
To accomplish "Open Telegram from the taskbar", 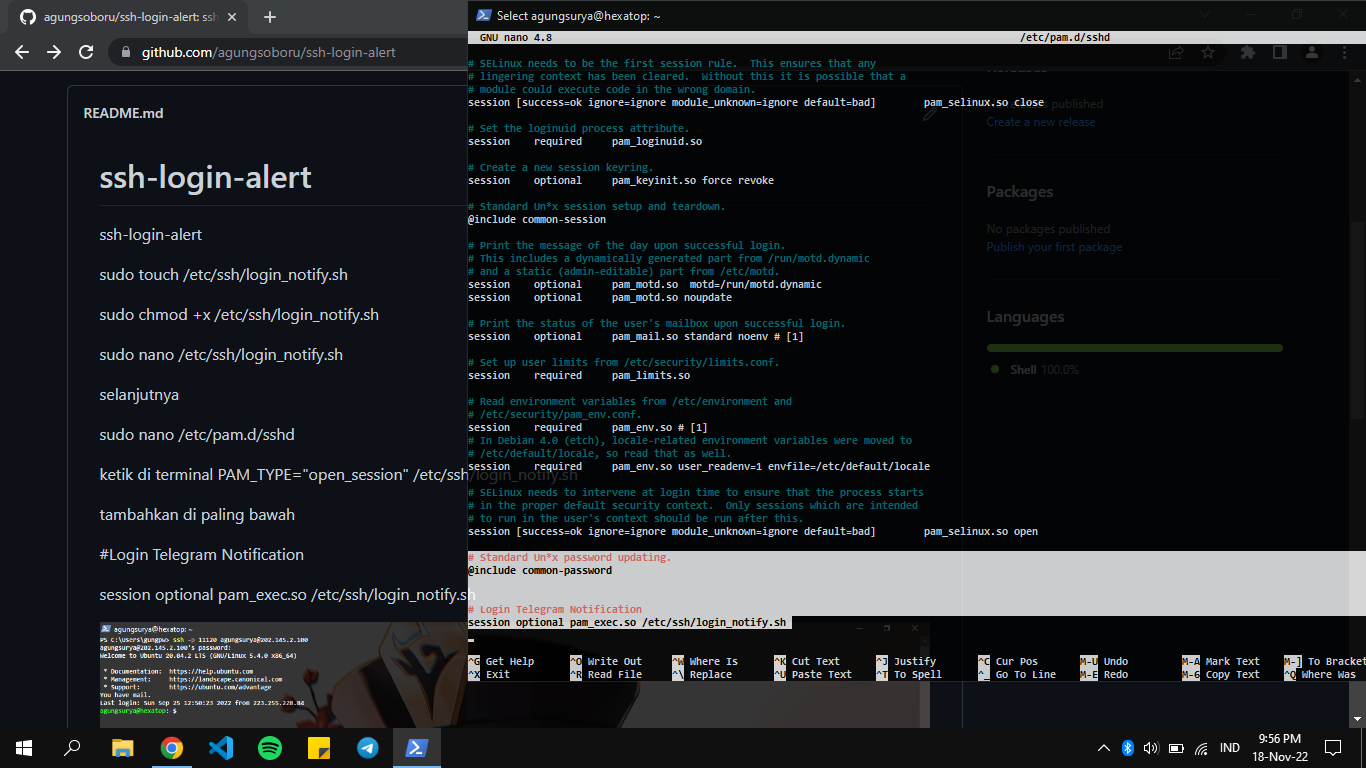I will (x=367, y=747).
